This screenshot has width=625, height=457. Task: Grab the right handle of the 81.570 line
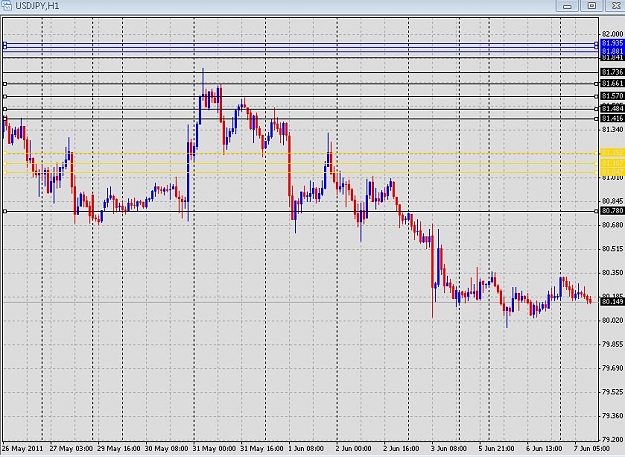pos(596,96)
